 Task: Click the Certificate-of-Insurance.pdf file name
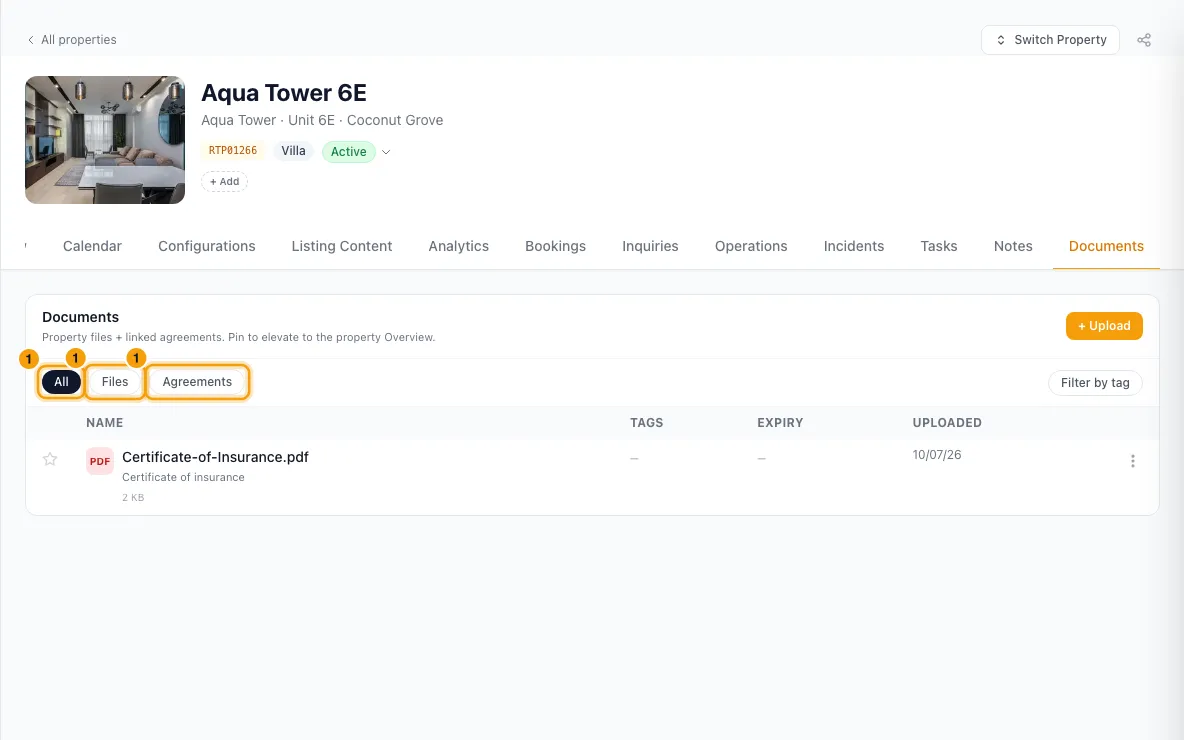215,457
